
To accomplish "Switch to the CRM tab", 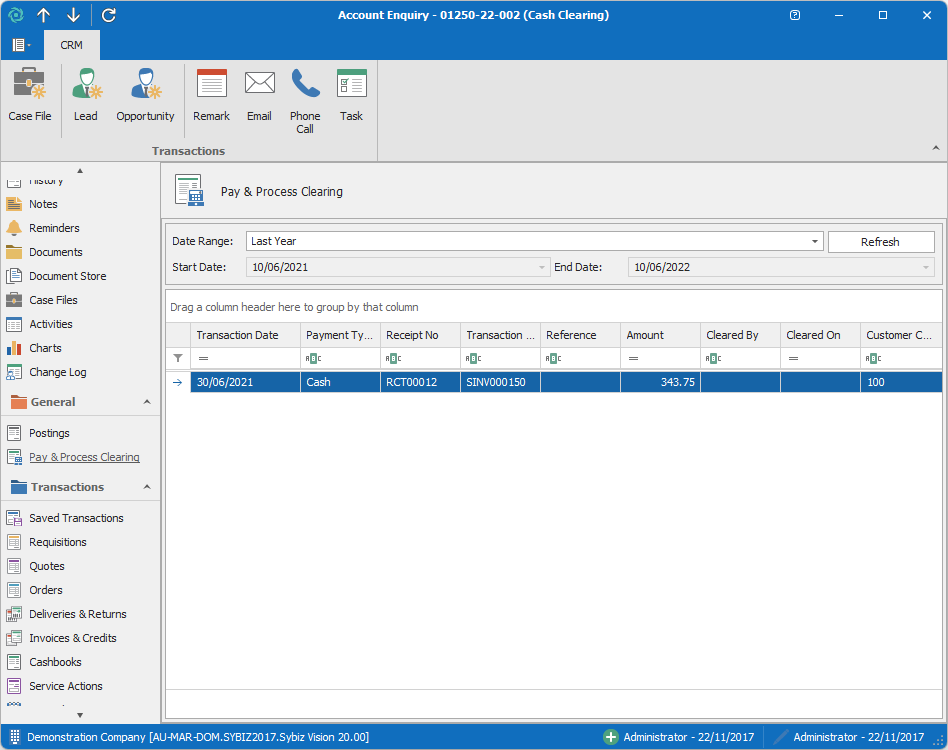I will coord(71,45).
